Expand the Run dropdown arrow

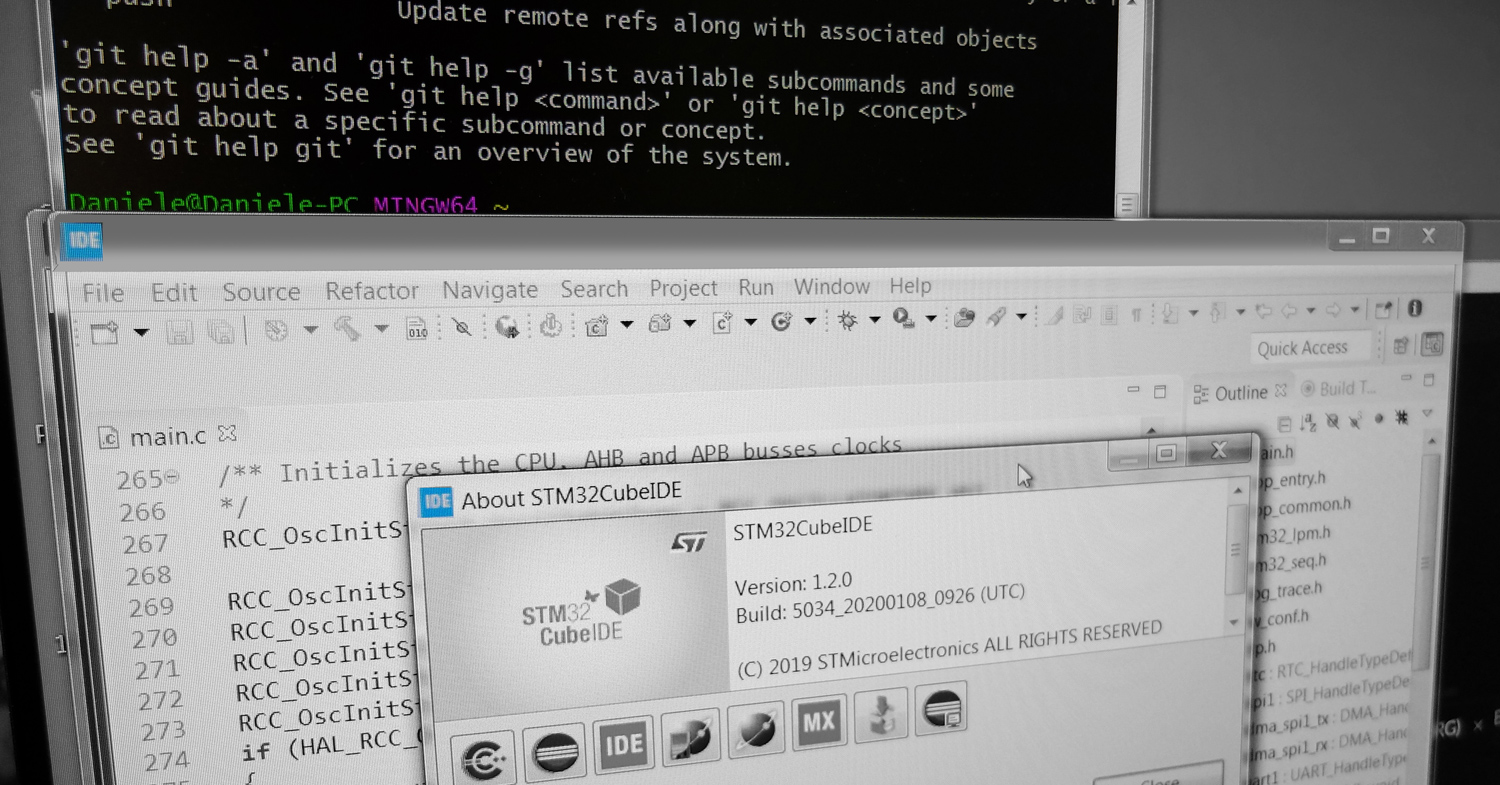coord(931,320)
